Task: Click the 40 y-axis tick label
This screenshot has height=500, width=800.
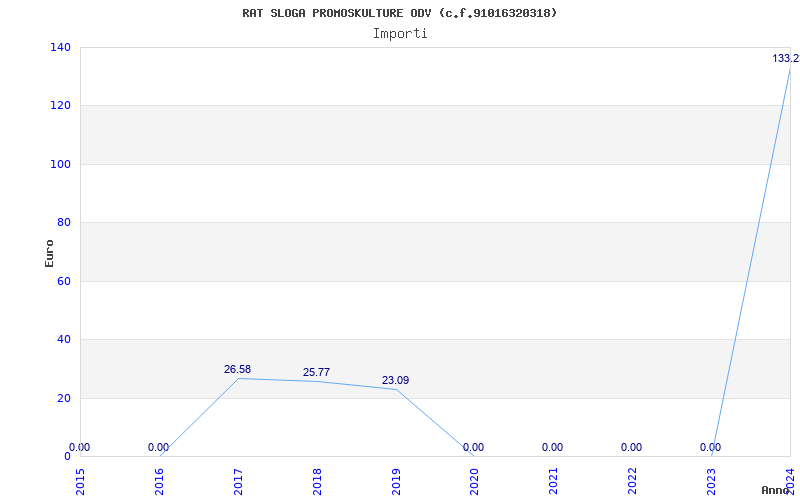Action: 63,339
